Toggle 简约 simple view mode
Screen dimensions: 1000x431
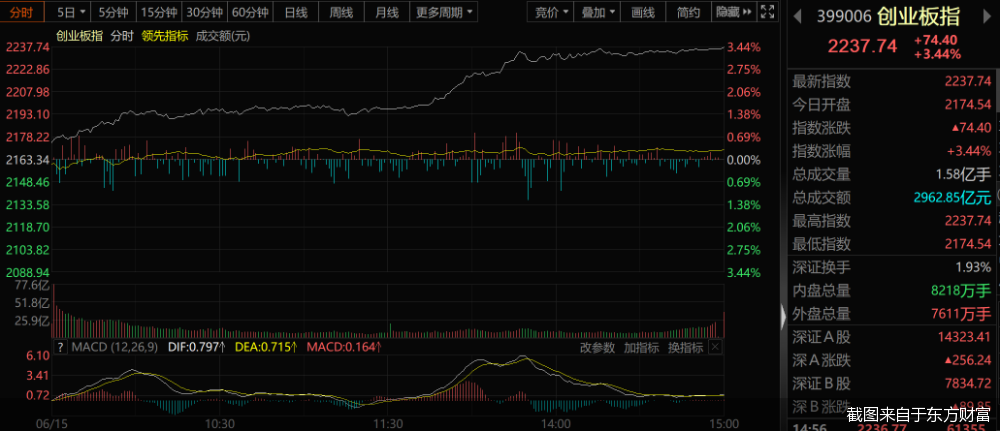point(688,13)
